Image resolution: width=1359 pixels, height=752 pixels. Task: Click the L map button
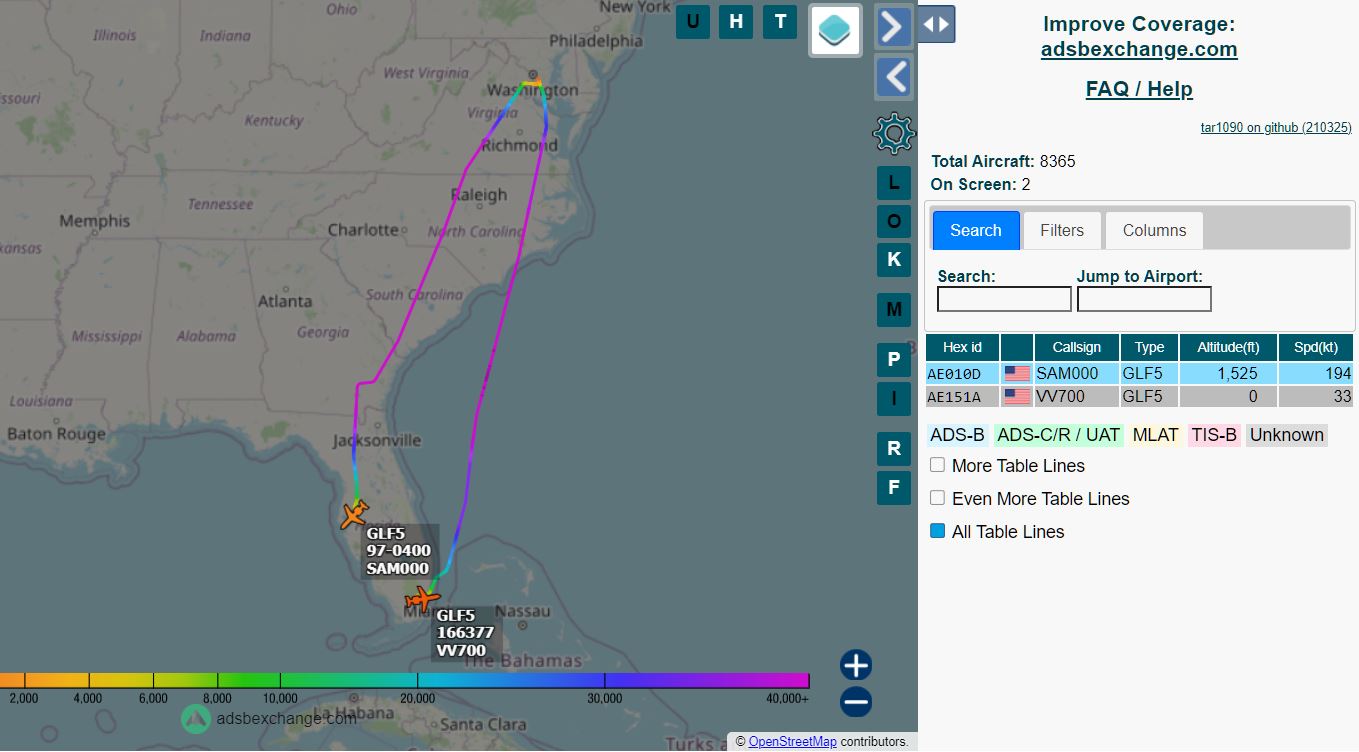[x=894, y=183]
